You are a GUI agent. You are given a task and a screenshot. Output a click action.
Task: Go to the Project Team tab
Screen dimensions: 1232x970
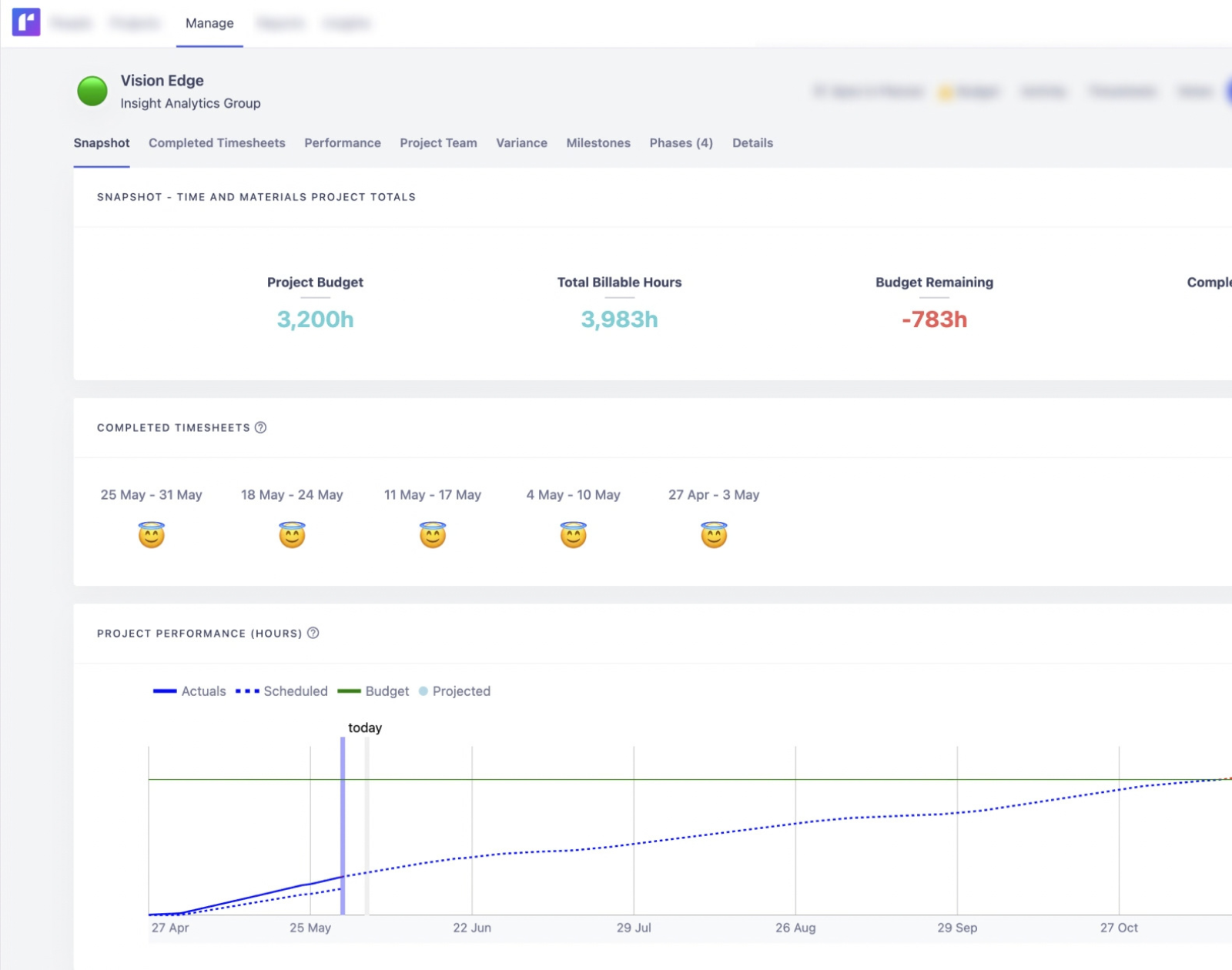[x=438, y=143]
